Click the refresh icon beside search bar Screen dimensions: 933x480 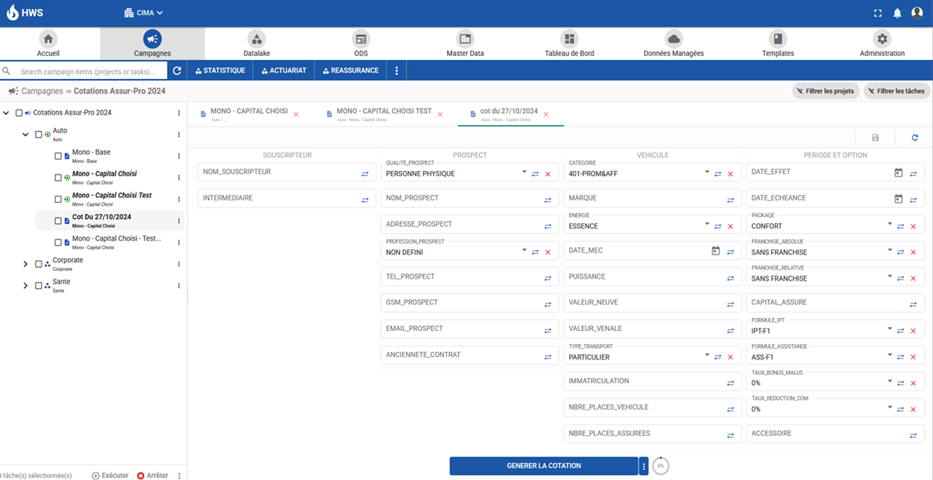pos(177,71)
